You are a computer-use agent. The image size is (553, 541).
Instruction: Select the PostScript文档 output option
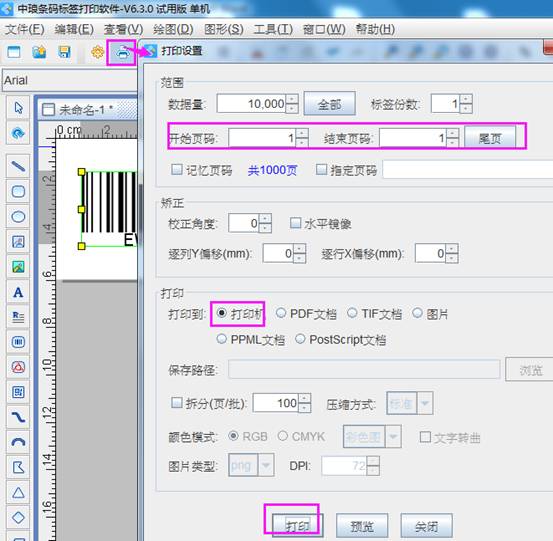[x=300, y=339]
